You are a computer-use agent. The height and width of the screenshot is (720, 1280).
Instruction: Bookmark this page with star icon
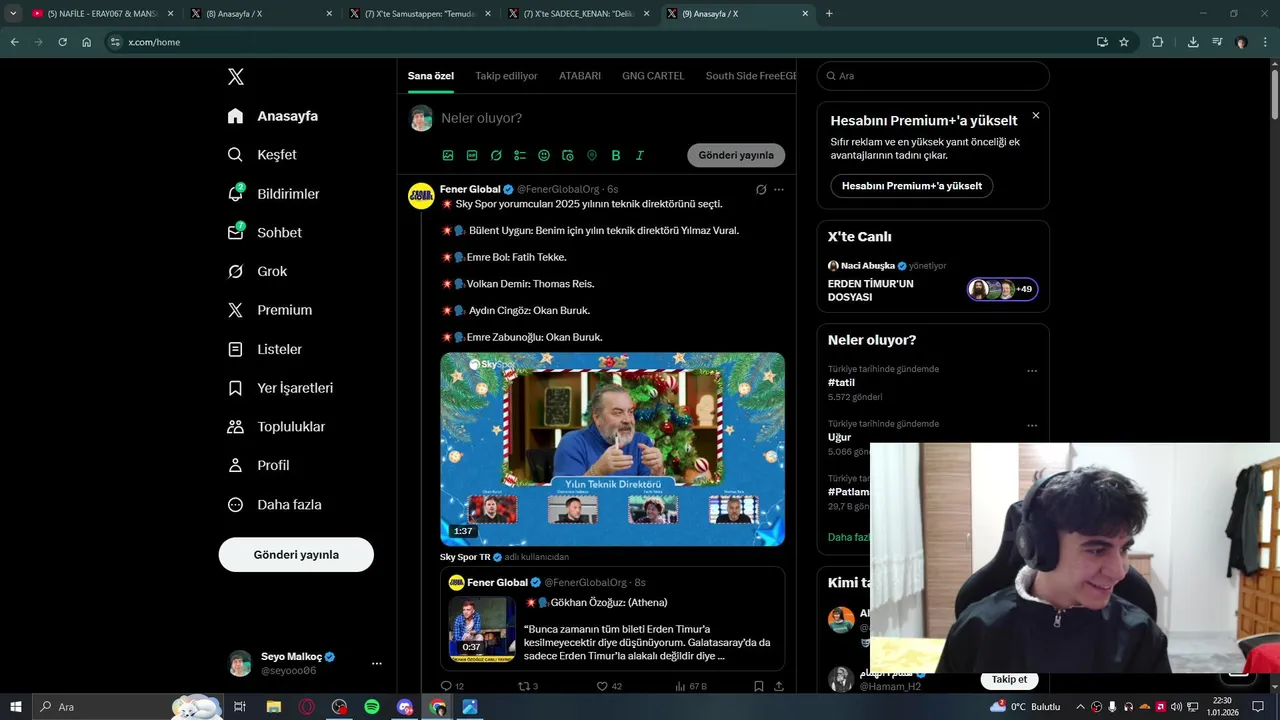pos(1124,42)
